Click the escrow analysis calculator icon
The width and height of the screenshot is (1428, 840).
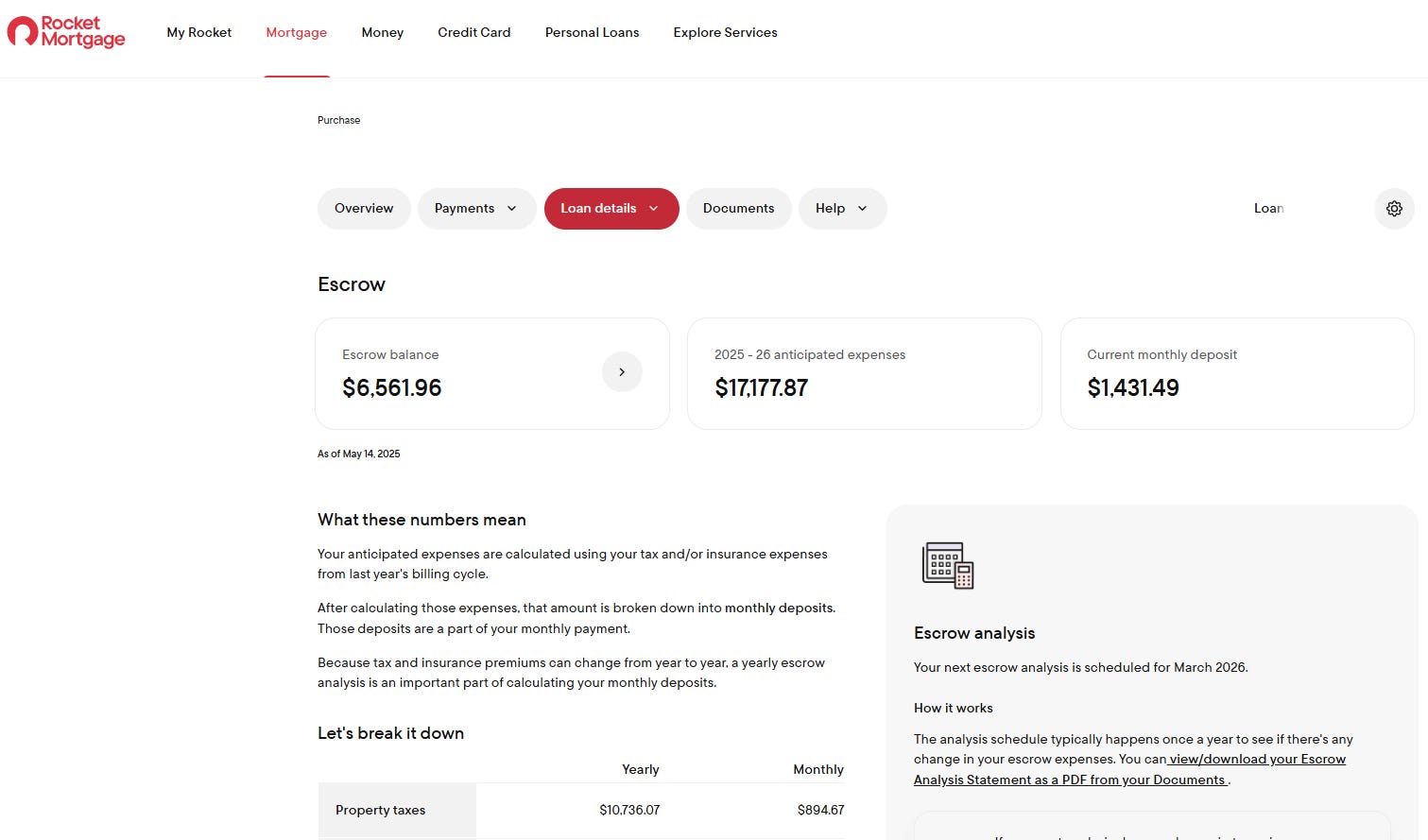(x=947, y=565)
